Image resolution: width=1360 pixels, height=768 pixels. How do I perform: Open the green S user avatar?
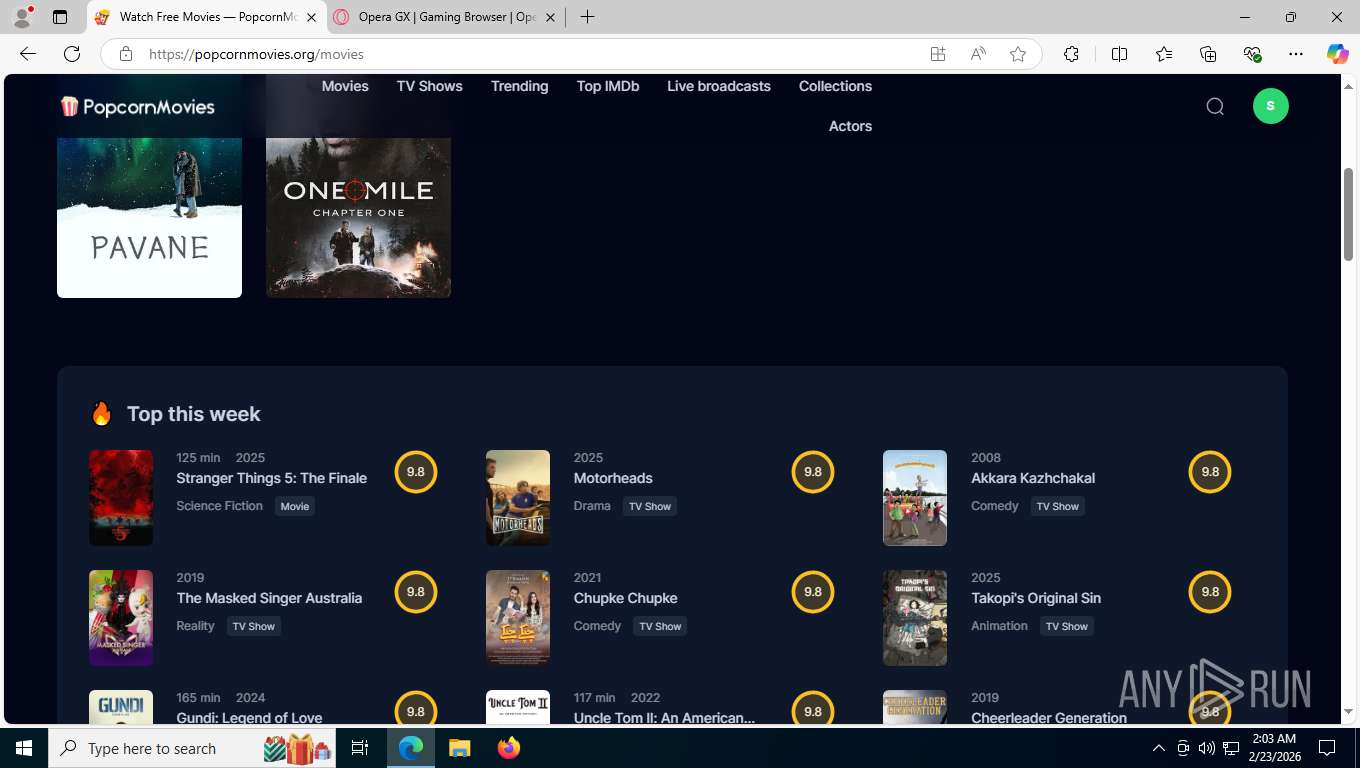tap(1270, 106)
